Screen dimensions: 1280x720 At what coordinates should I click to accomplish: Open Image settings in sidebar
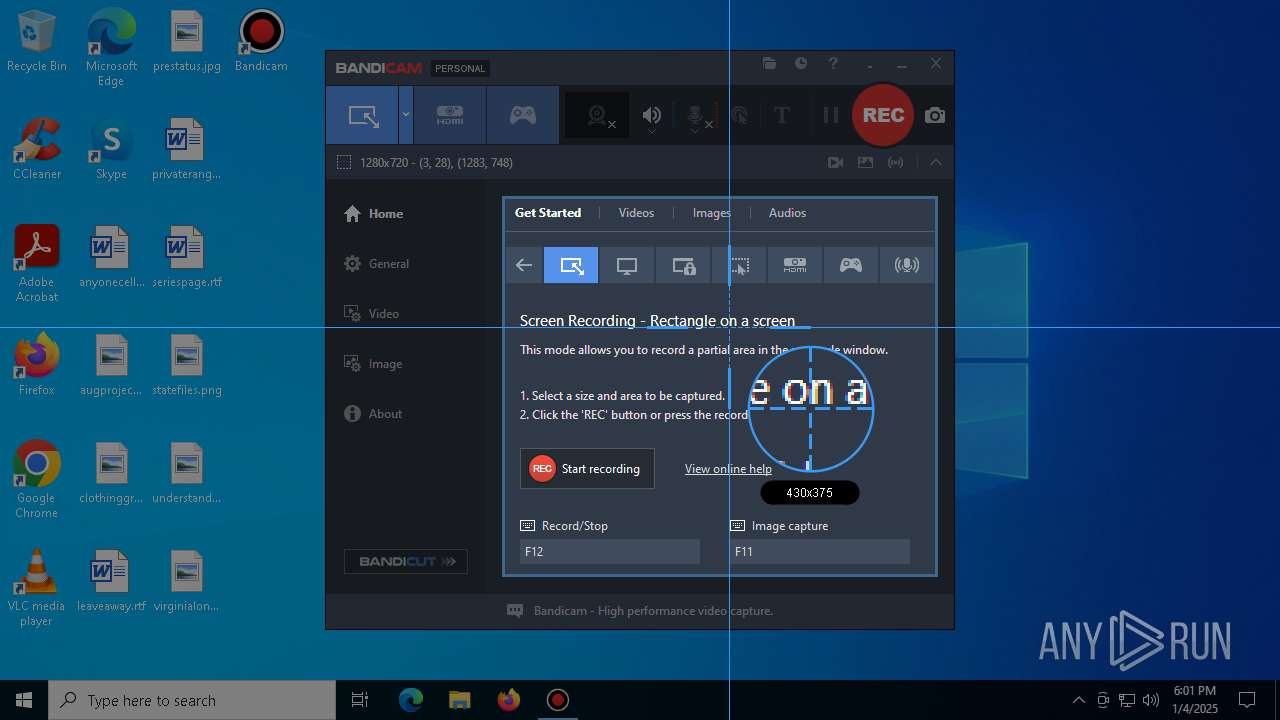[373, 363]
